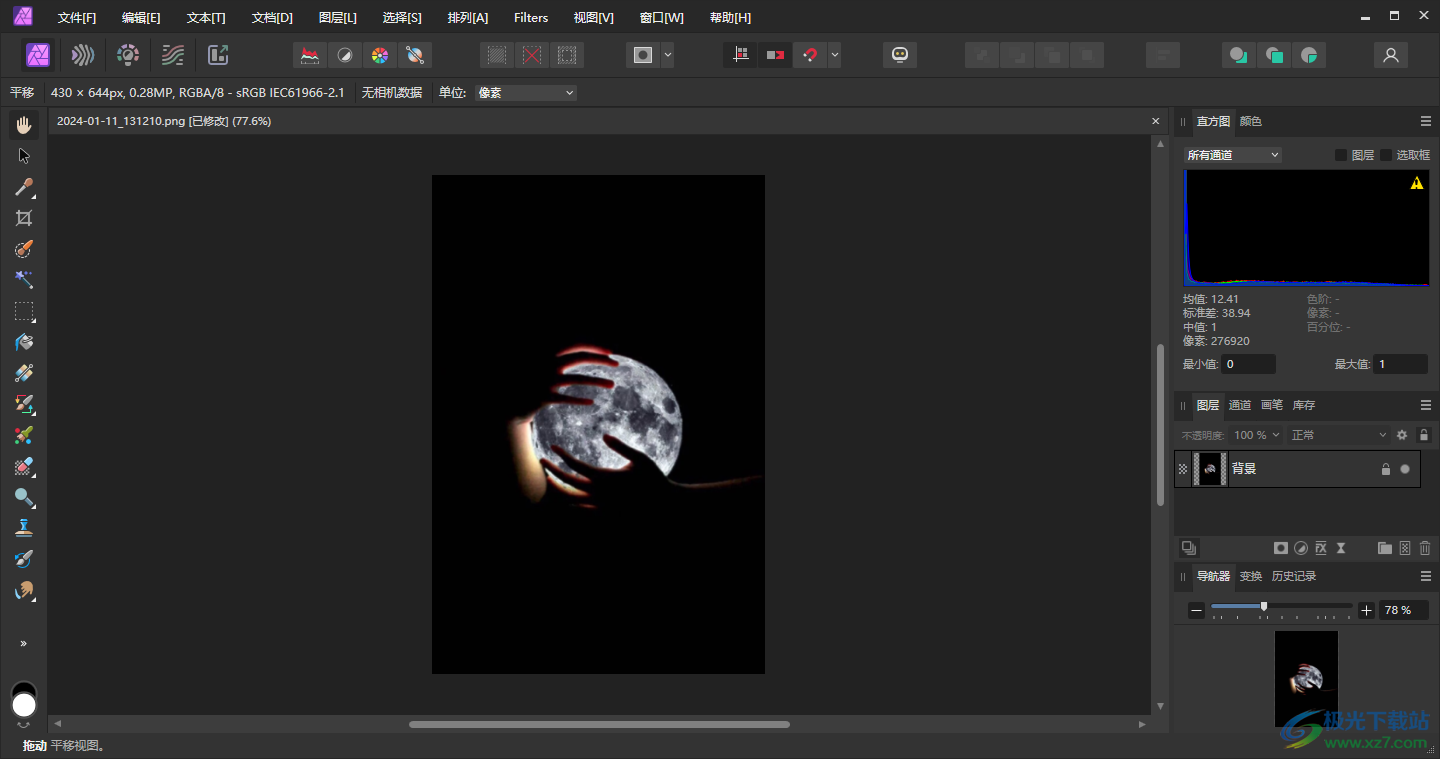Image resolution: width=1440 pixels, height=759 pixels.
Task: Tick the 选取框 checkbox in the histogram panel
Action: [1386, 155]
